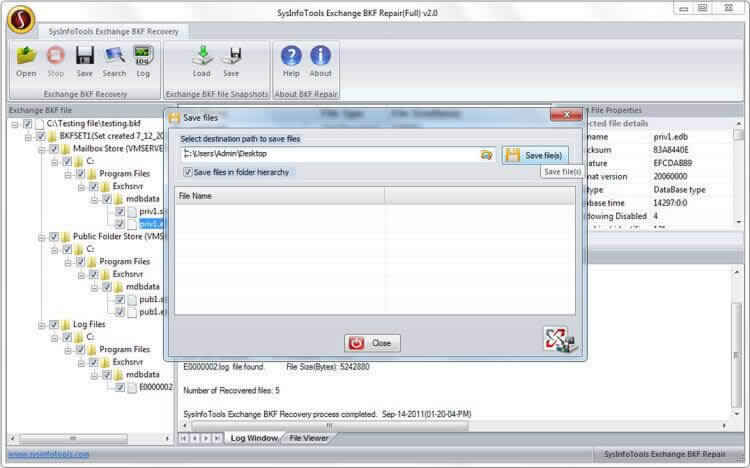This screenshot has width=750, height=468.
Task: Click the '20060000' format version value
Action: coord(670,177)
